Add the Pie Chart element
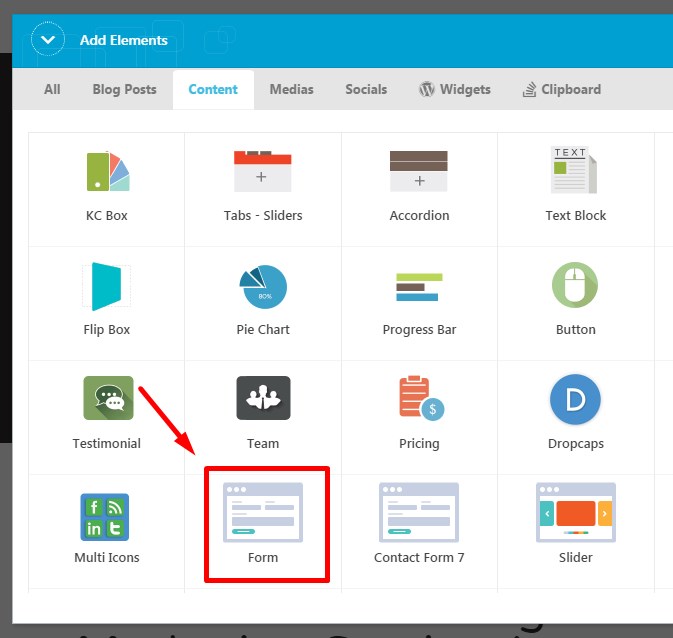Screen dimensions: 673x638 pos(262,287)
